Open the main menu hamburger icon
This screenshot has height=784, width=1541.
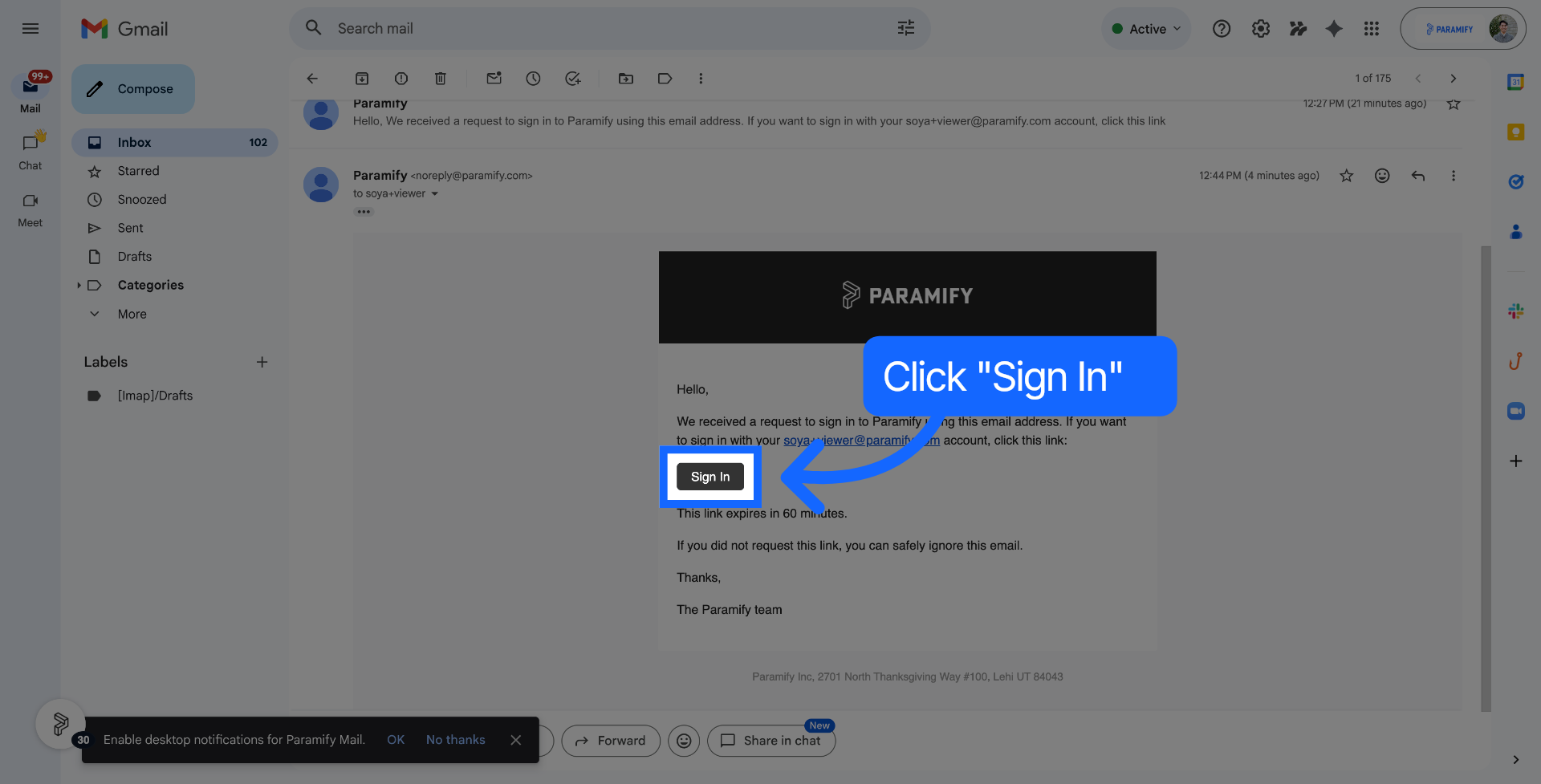click(x=30, y=29)
